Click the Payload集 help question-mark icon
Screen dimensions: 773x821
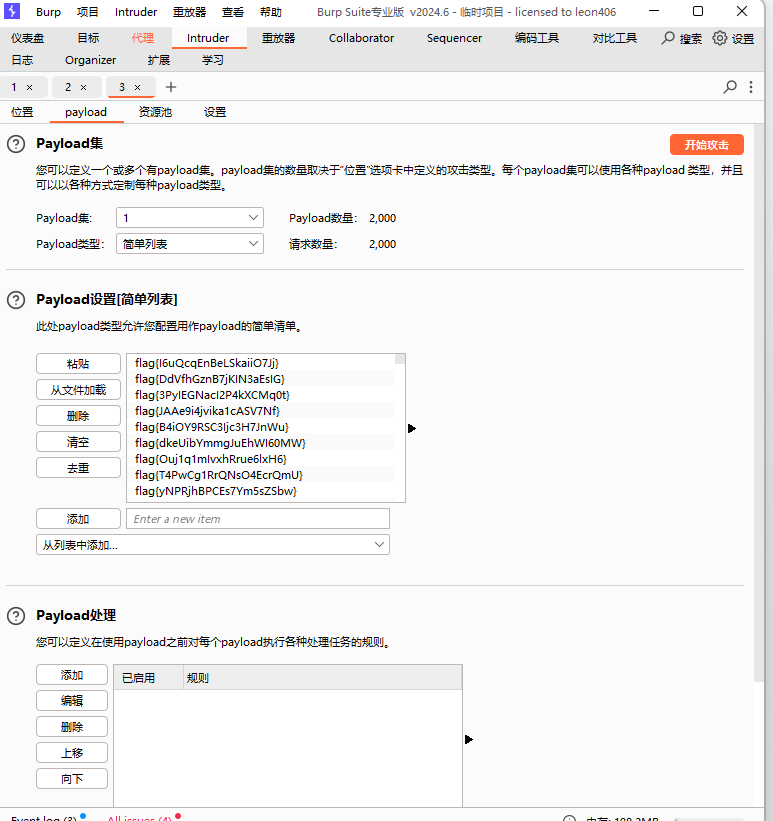tap(16, 144)
